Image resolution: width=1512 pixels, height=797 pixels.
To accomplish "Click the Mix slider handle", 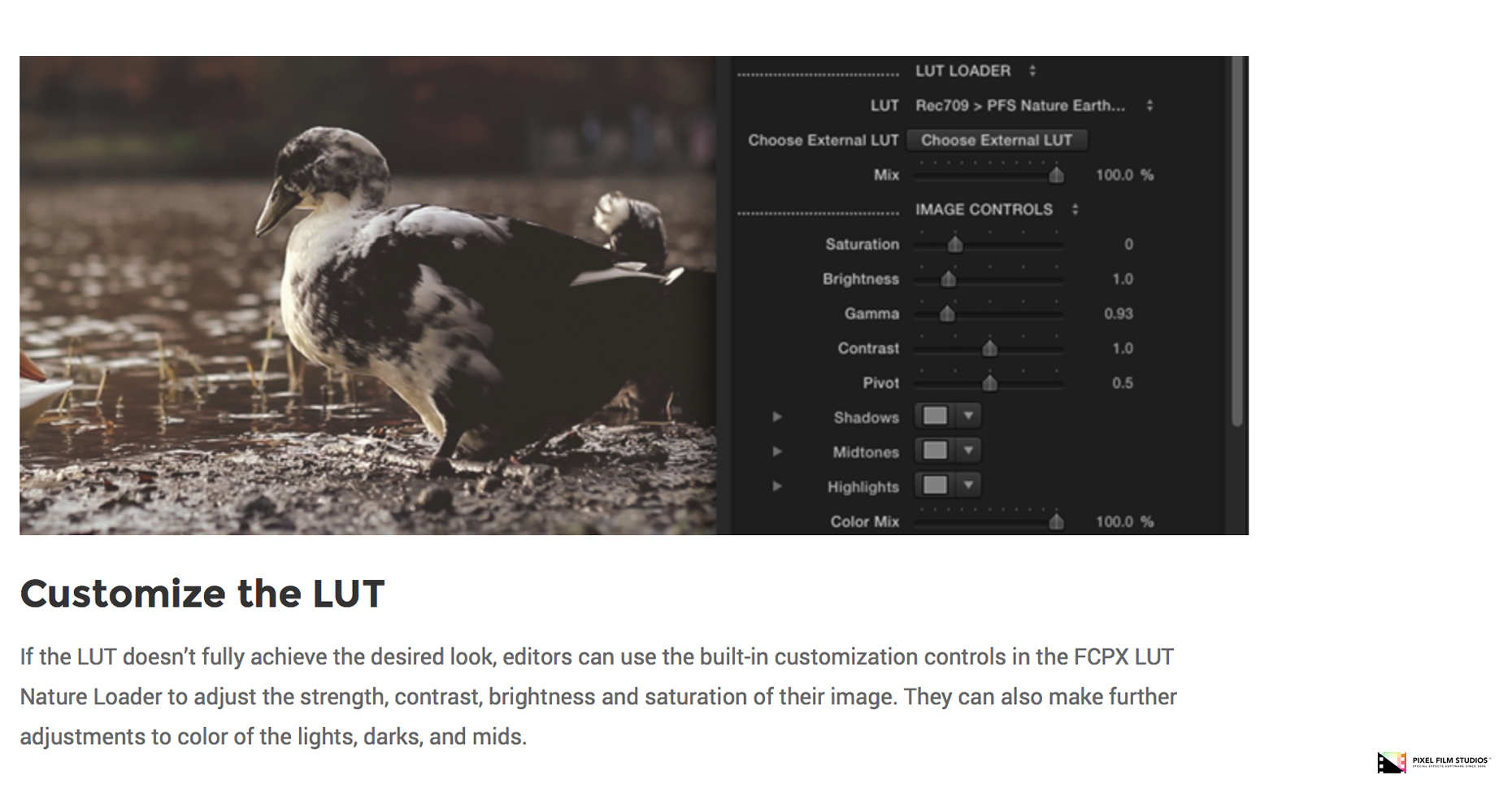I will click(x=1056, y=175).
